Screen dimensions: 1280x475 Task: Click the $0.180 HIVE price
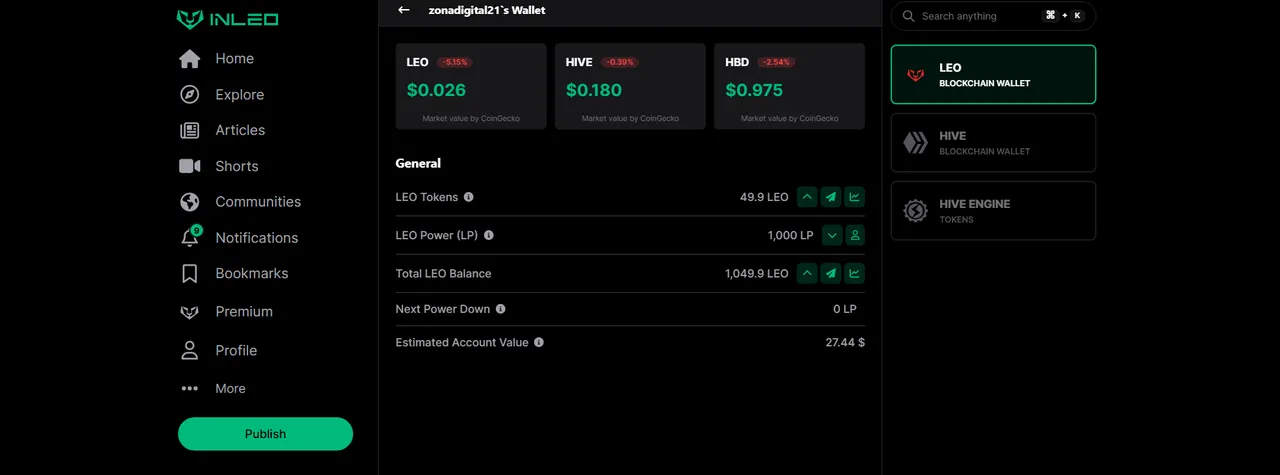(x=594, y=90)
